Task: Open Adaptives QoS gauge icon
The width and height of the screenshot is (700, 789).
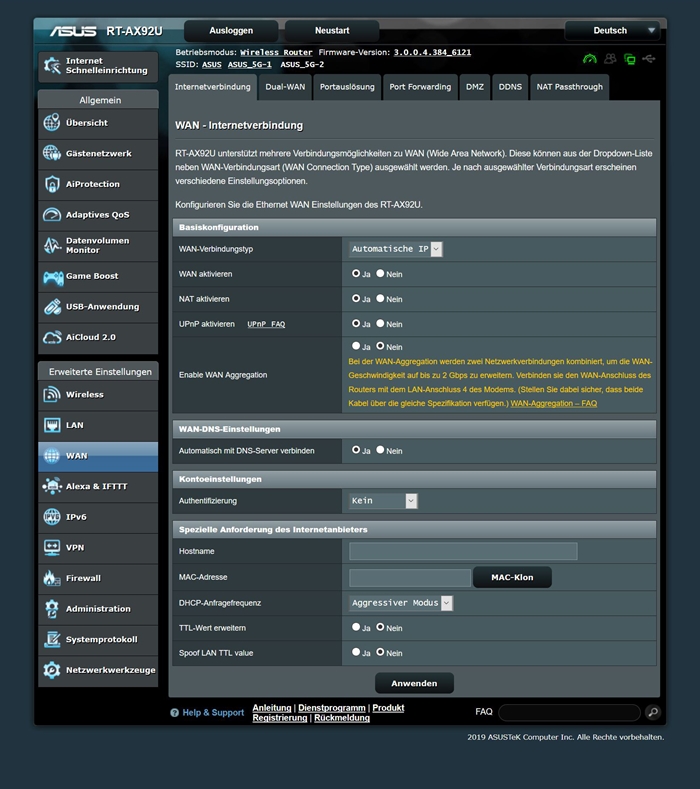Action: pyautogui.click(x=52, y=214)
